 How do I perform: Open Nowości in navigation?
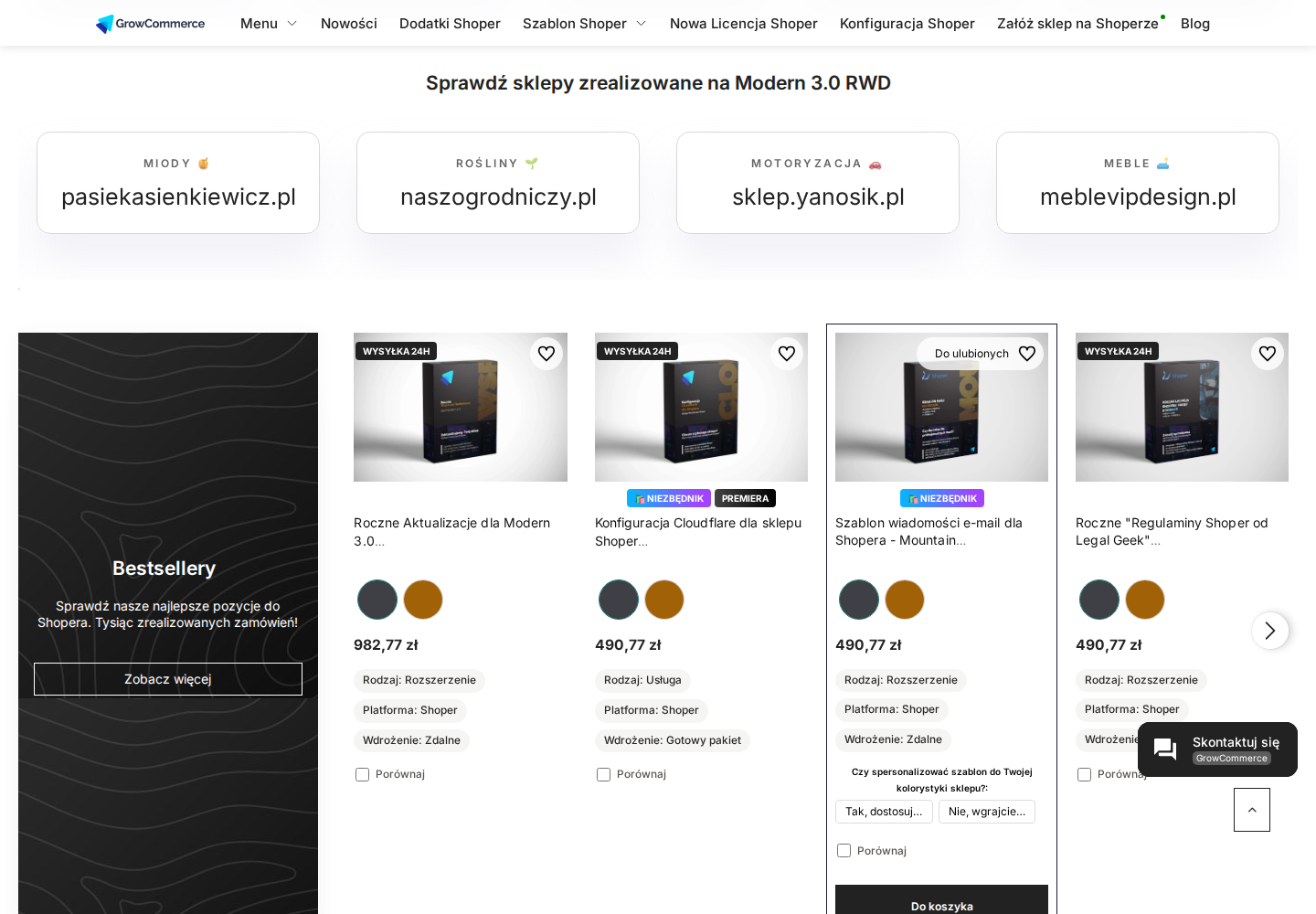[349, 24]
